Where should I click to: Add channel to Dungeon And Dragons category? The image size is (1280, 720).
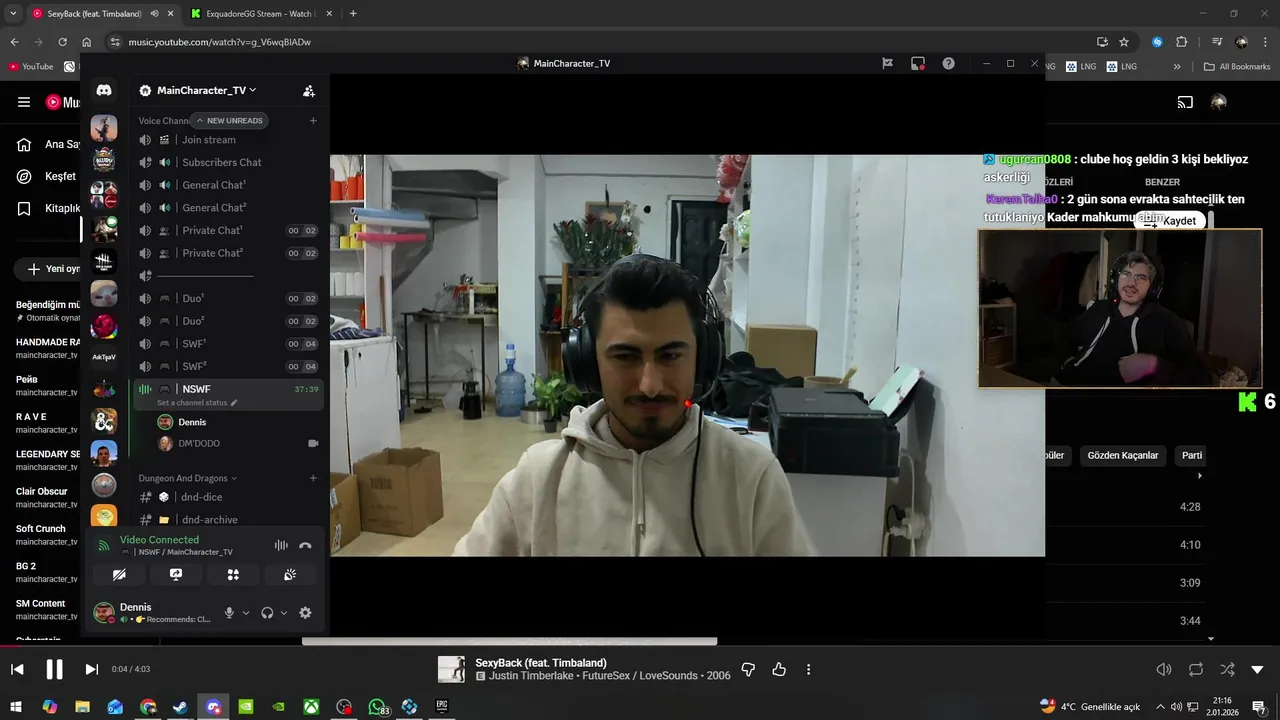(313, 478)
